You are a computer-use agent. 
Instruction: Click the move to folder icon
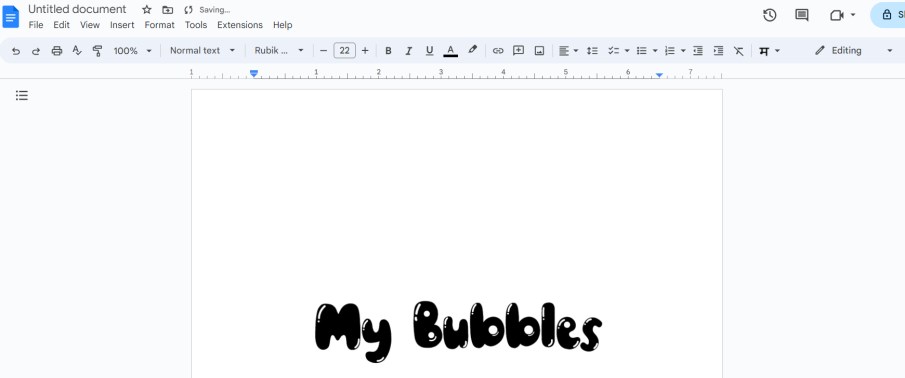[x=167, y=10]
